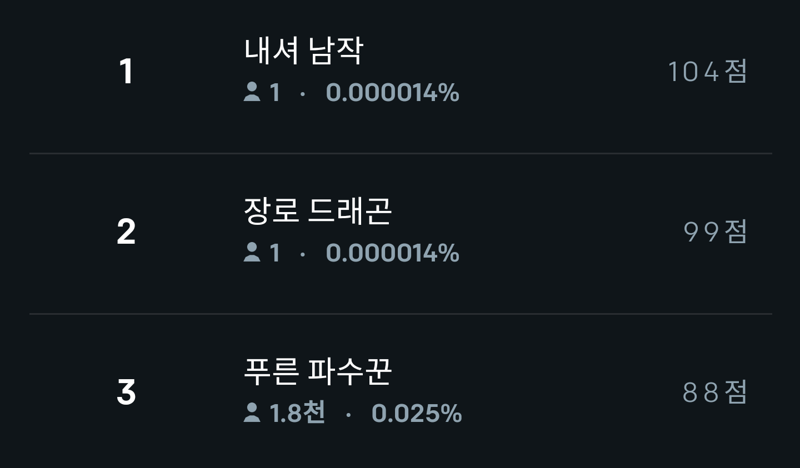Open the 장로 드래곤 leaderboard entry
This screenshot has height=468, width=800.
coord(401,233)
